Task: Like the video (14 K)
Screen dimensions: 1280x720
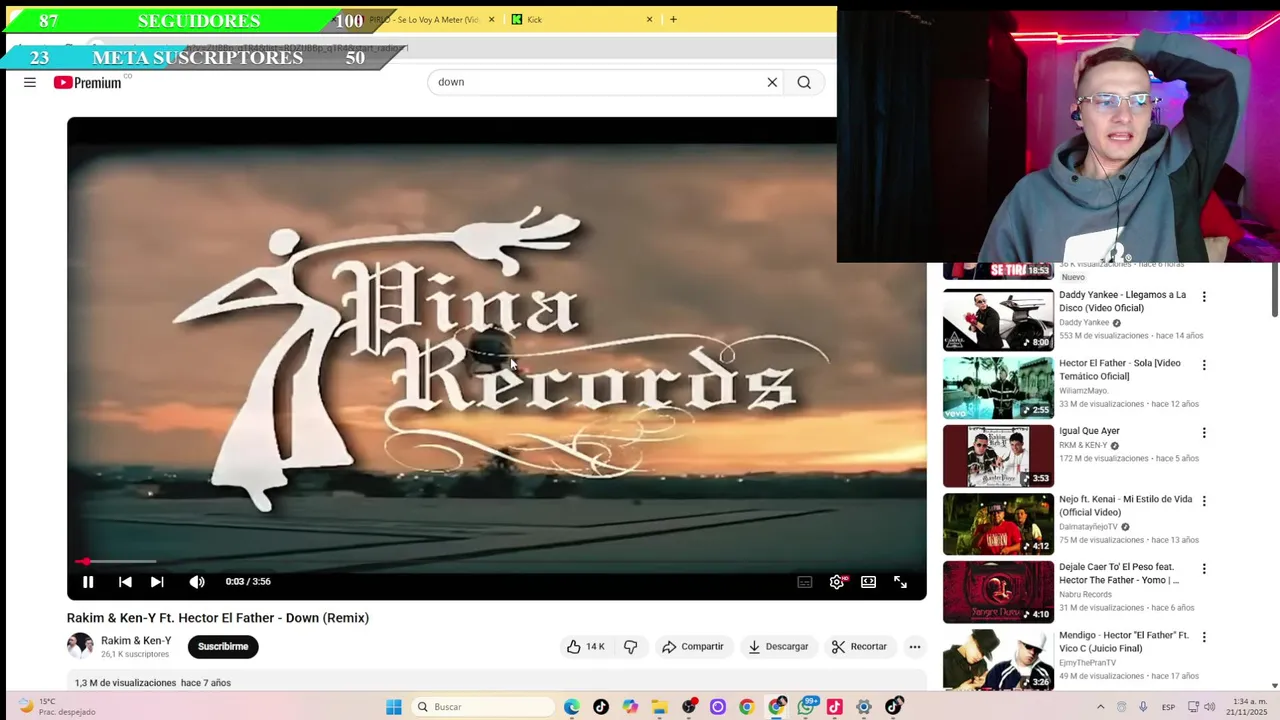Action: [586, 646]
